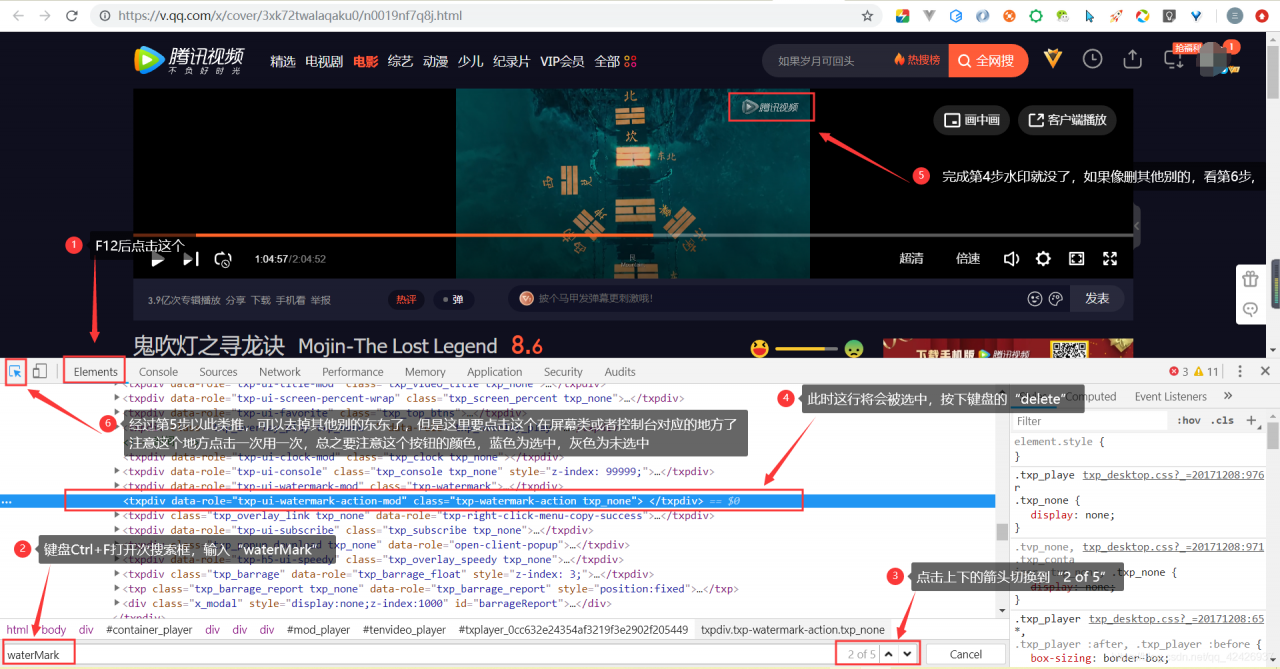Click Cancel in DevTools search bar
This screenshot has height=669, width=1280.
click(965, 654)
